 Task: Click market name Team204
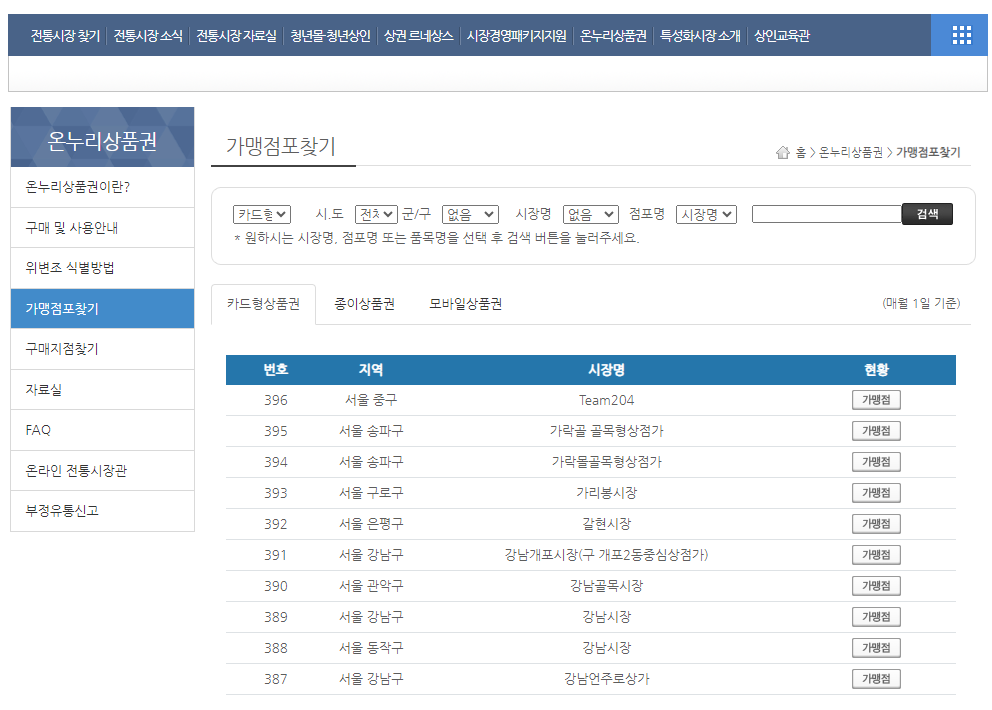[x=606, y=400]
